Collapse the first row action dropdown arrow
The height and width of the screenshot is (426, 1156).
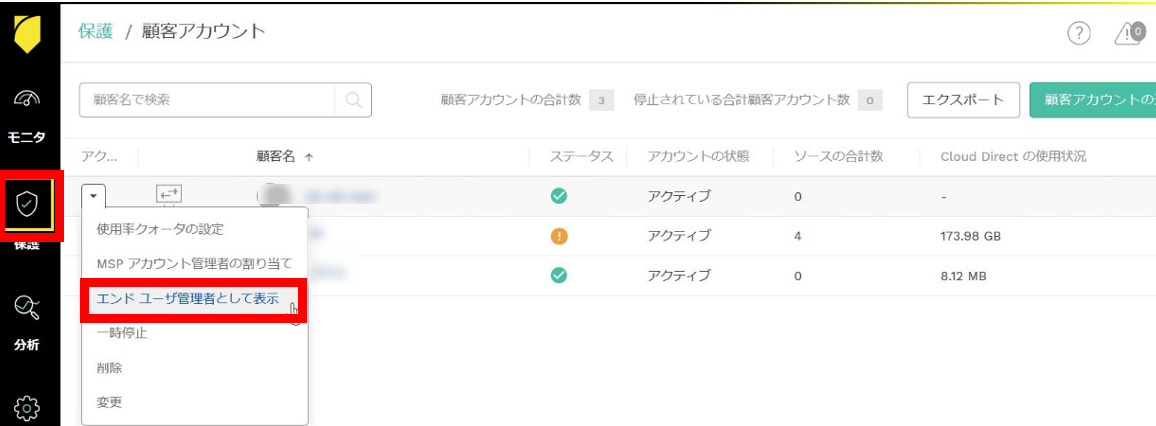coord(93,196)
